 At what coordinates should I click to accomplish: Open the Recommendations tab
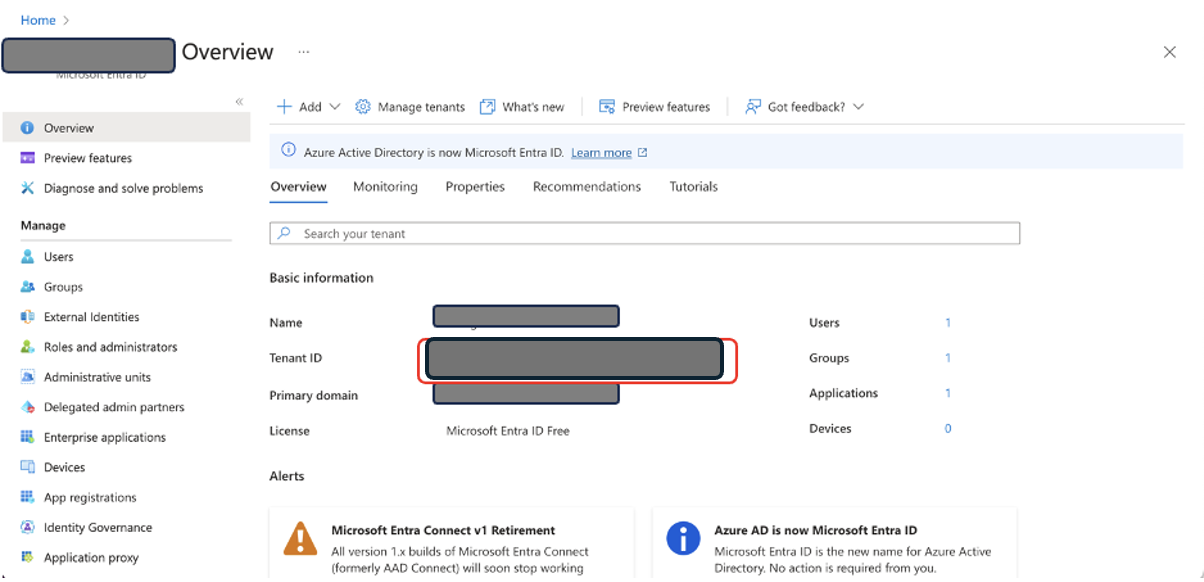click(x=587, y=187)
